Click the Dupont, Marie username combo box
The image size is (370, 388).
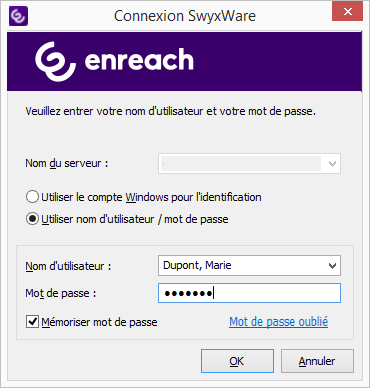pos(249,266)
